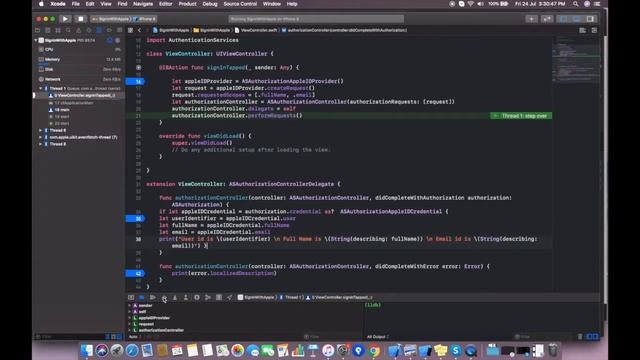
Task: Expand the Thread 6 disclosure triangle
Action: 40,130
